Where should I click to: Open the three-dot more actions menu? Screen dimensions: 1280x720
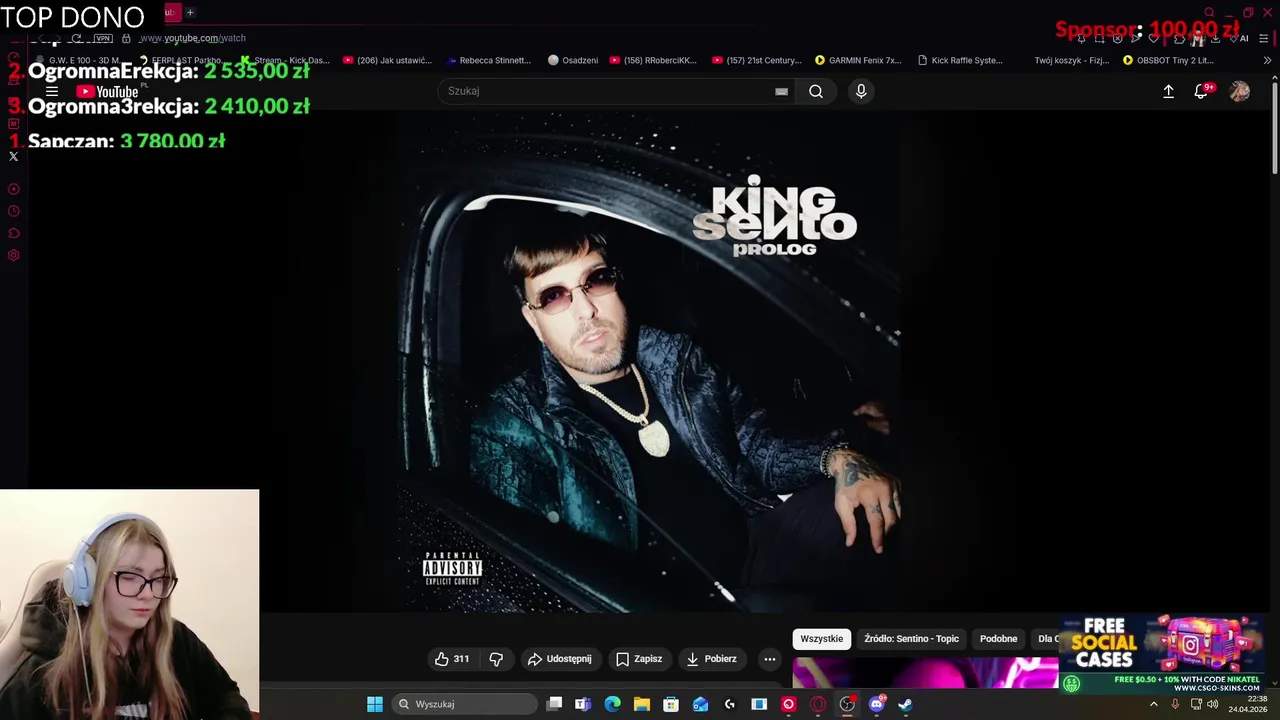pyautogui.click(x=769, y=659)
